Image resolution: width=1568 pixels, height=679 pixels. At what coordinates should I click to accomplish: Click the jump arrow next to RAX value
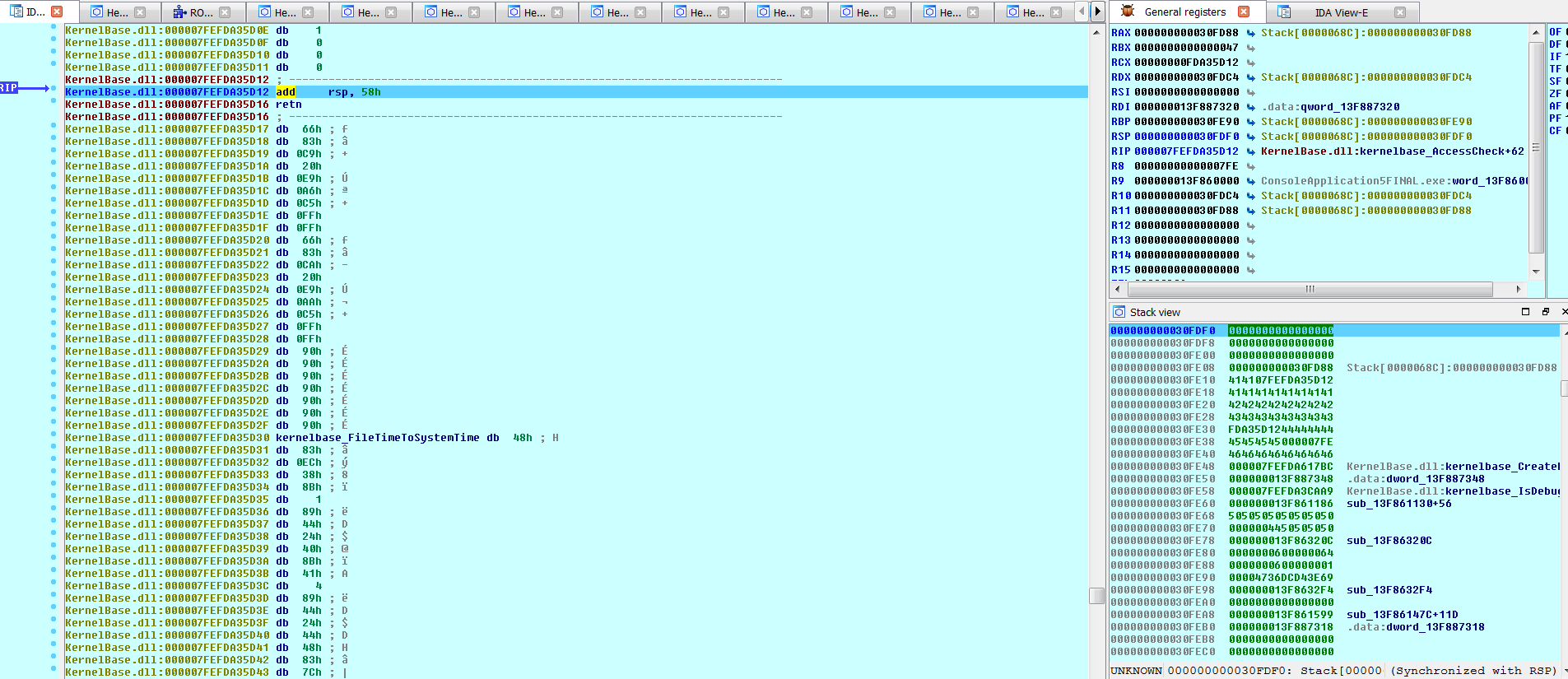[x=1250, y=33]
